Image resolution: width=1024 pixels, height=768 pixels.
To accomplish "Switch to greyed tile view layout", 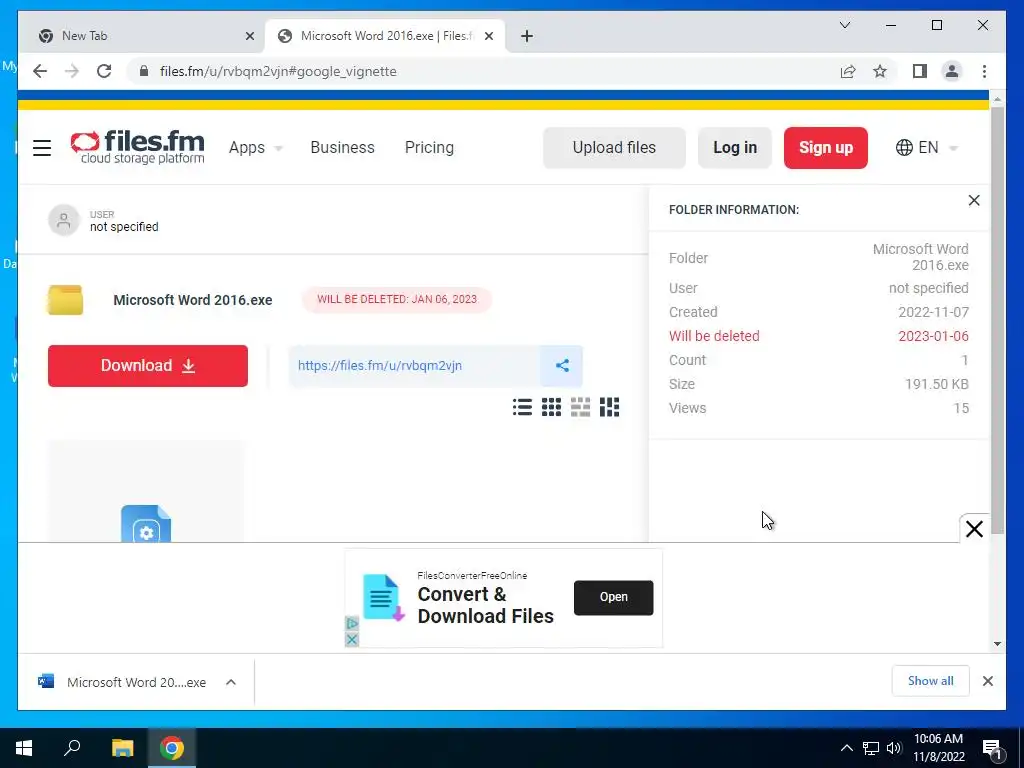I will click(580, 407).
